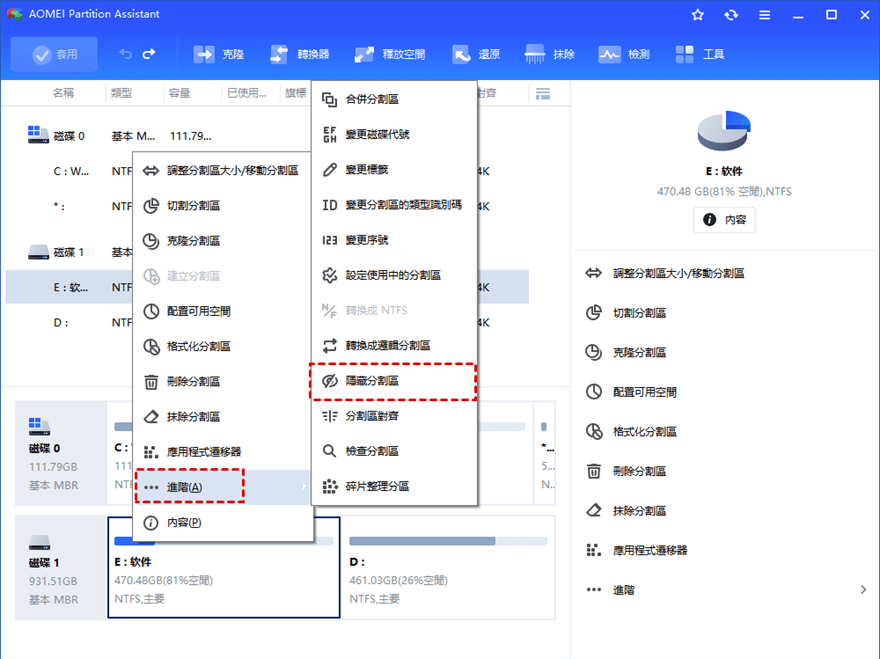The height and width of the screenshot is (659, 880).
Task: Open the 檢測 test tool
Action: click(x=624, y=54)
